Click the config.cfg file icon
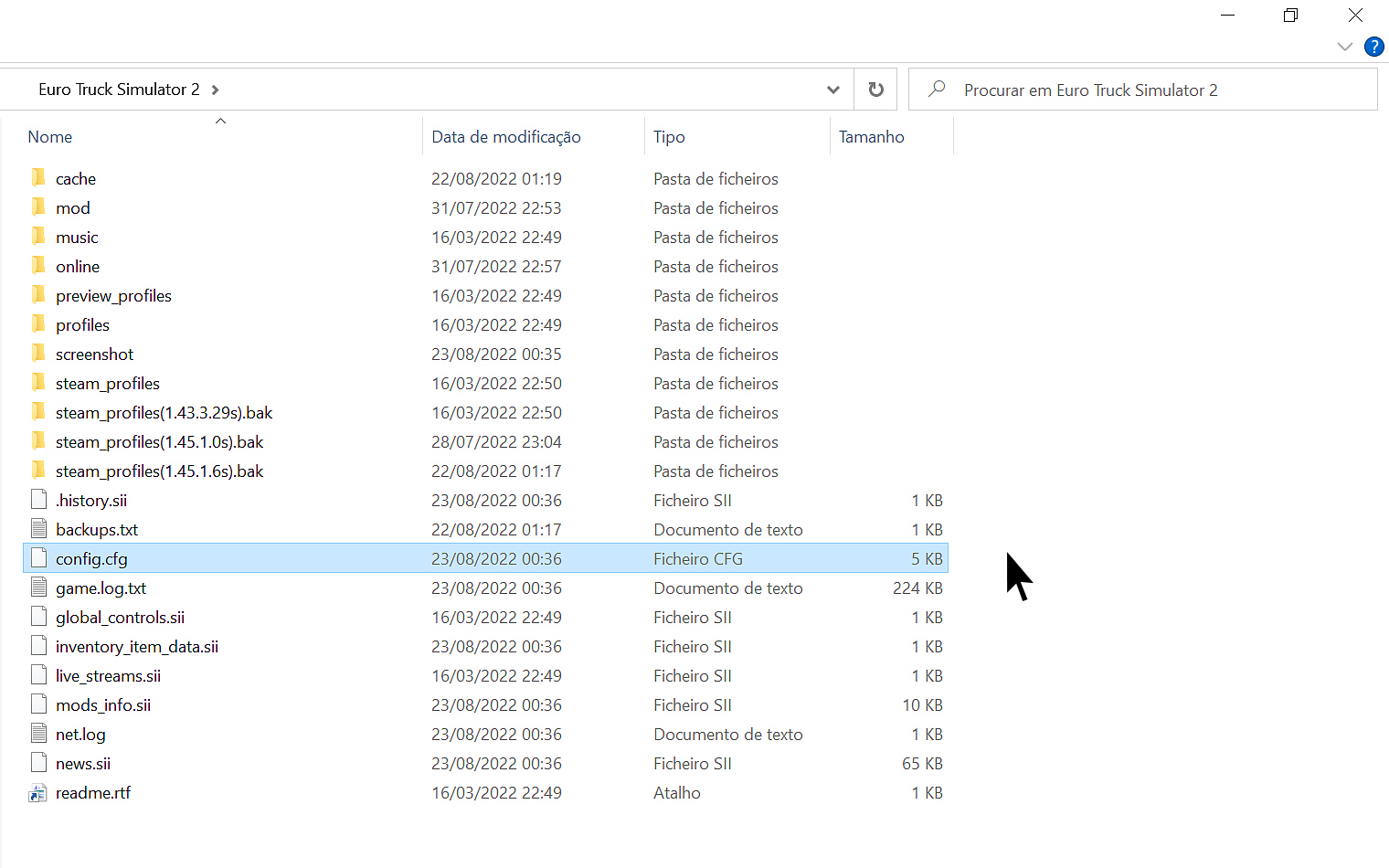Image resolution: width=1389 pixels, height=868 pixels. point(38,558)
